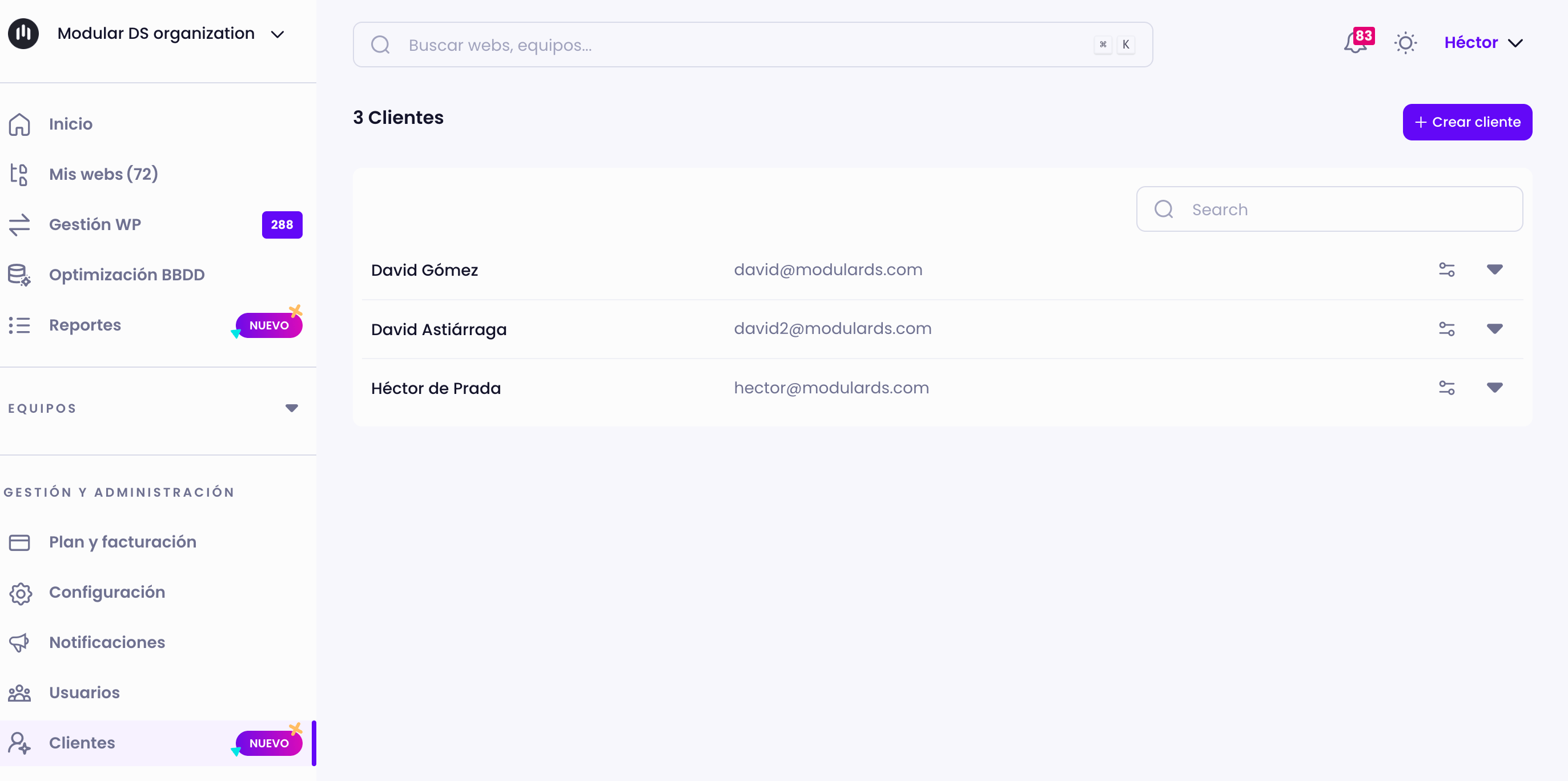Expand Héctor de Prada's client row
Image resolution: width=1568 pixels, height=781 pixels.
tap(1495, 387)
